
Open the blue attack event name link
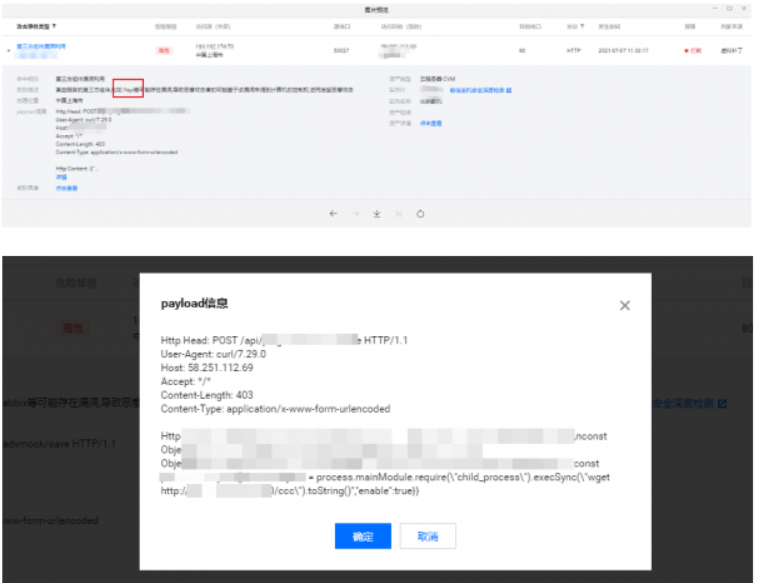(41, 46)
